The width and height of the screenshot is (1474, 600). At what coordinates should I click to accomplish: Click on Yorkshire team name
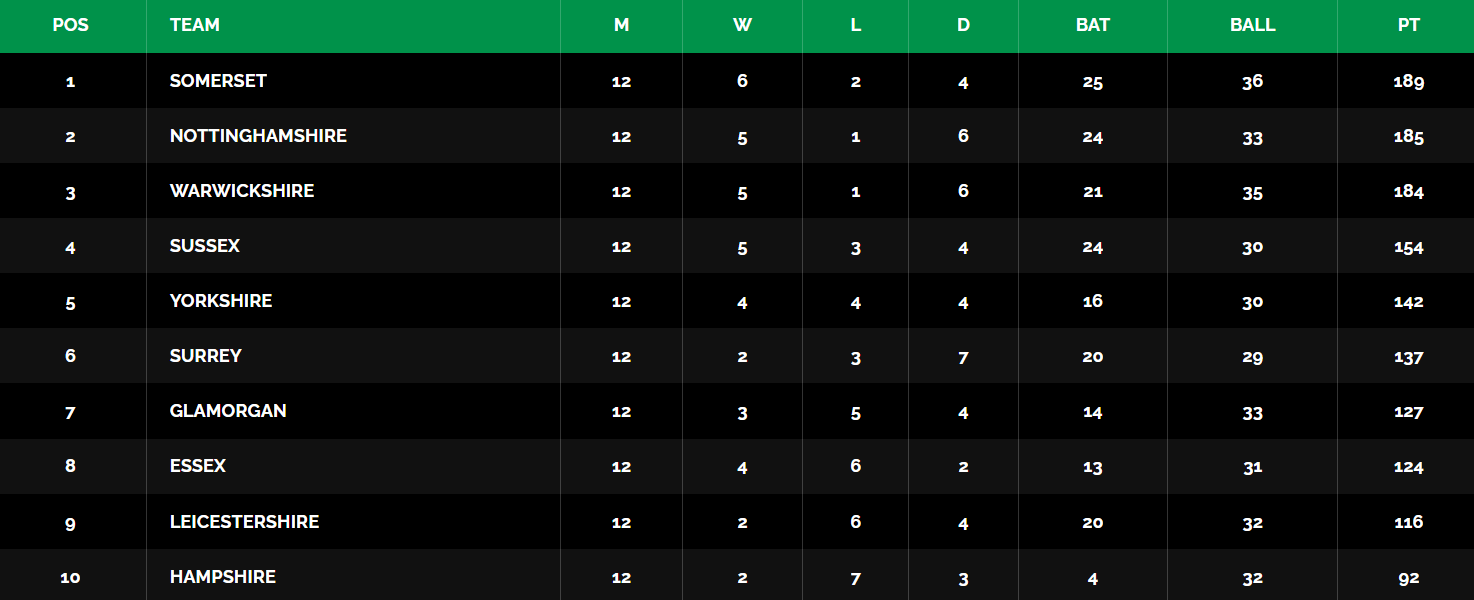pyautogui.click(x=221, y=301)
